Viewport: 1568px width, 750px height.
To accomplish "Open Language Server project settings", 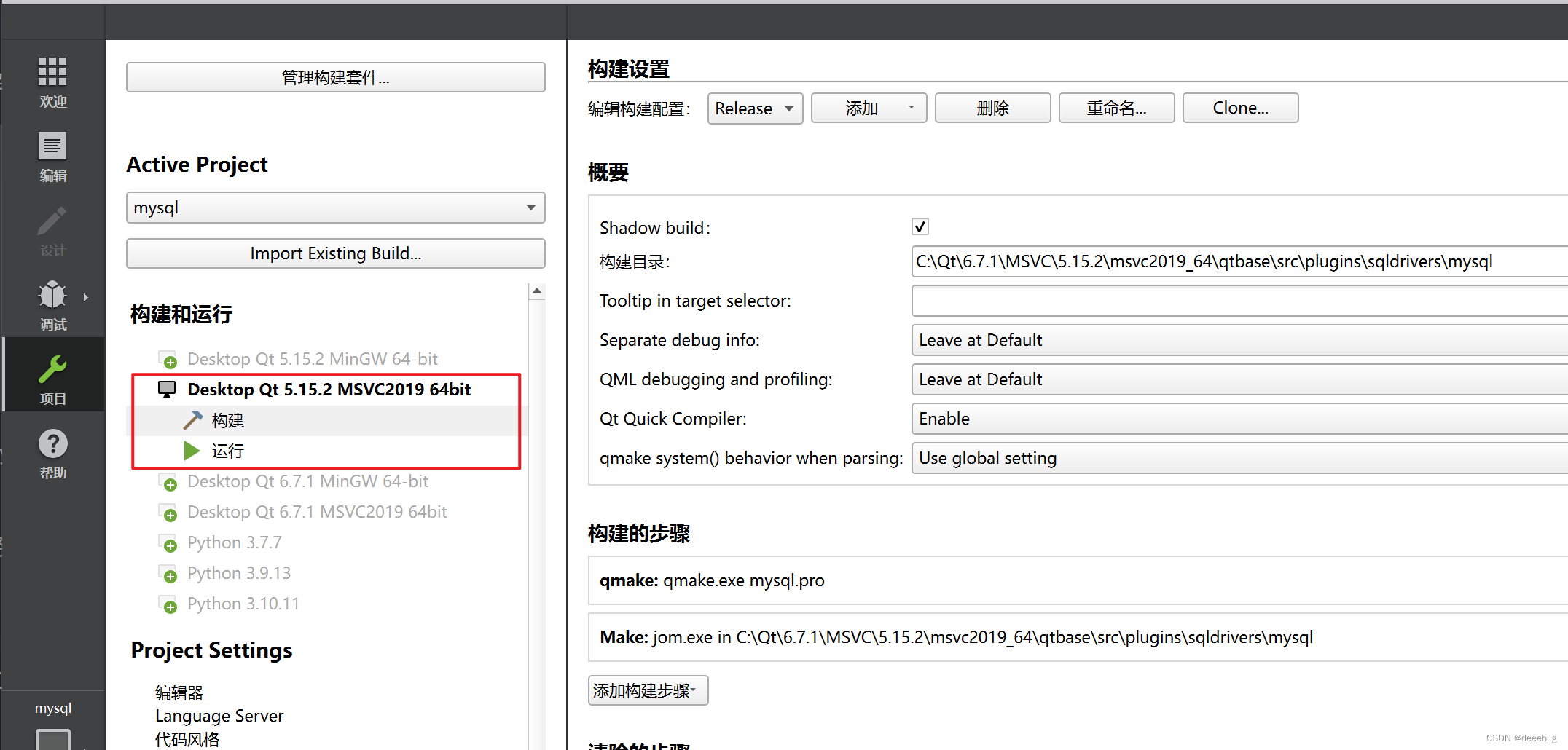I will pos(219,716).
